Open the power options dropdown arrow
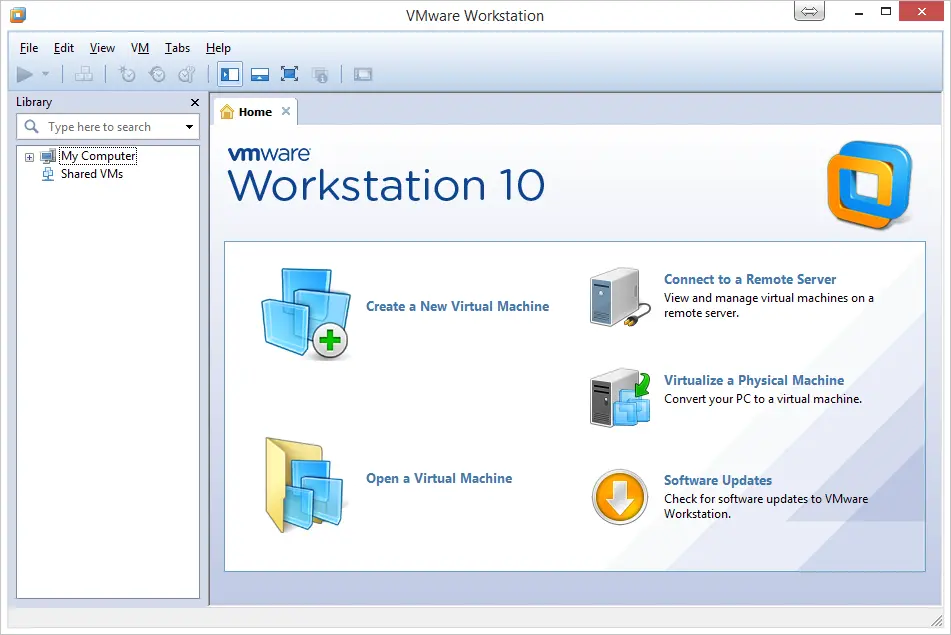 point(45,75)
